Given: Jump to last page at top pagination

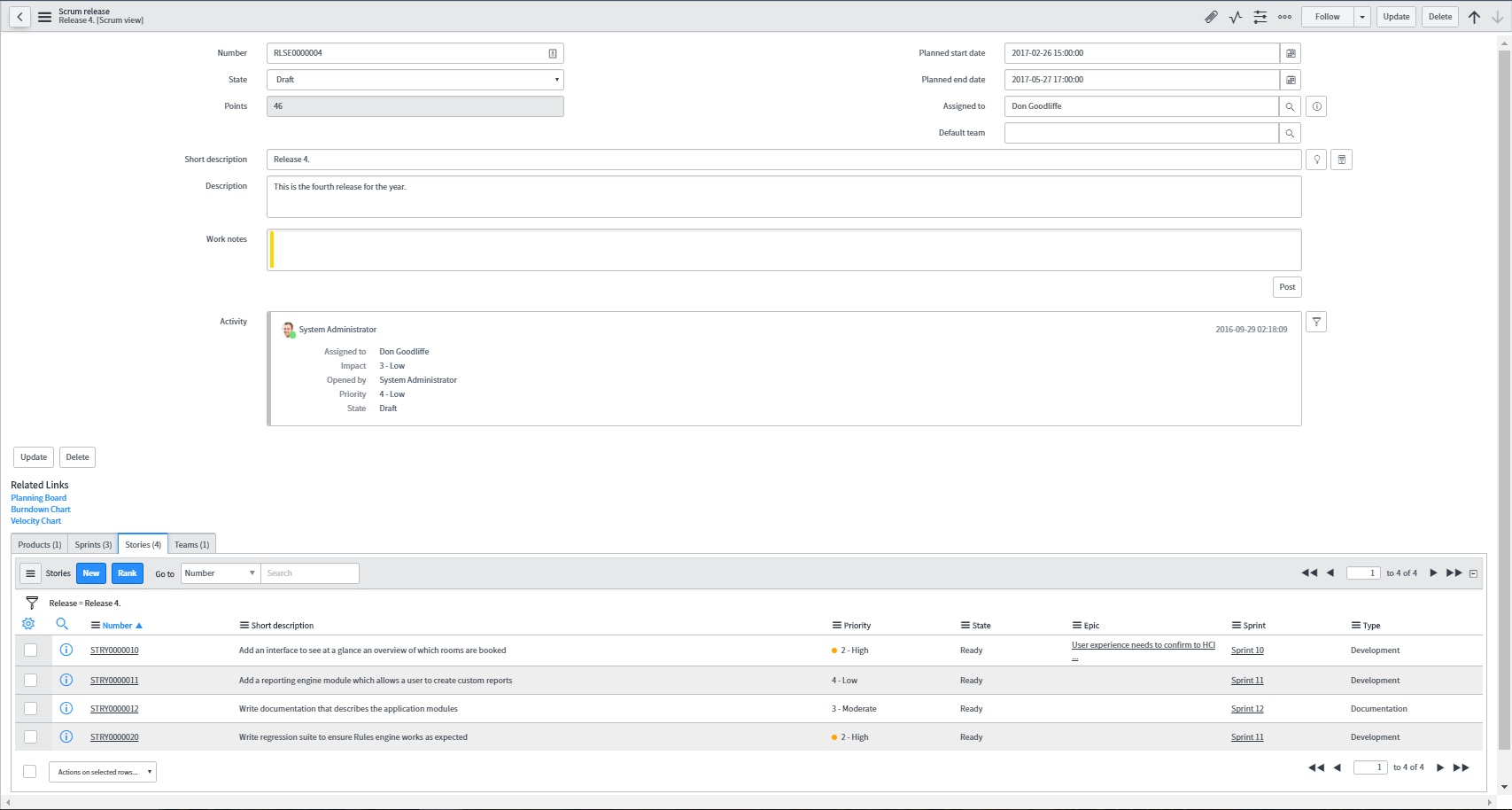Looking at the screenshot, I should click(1454, 573).
